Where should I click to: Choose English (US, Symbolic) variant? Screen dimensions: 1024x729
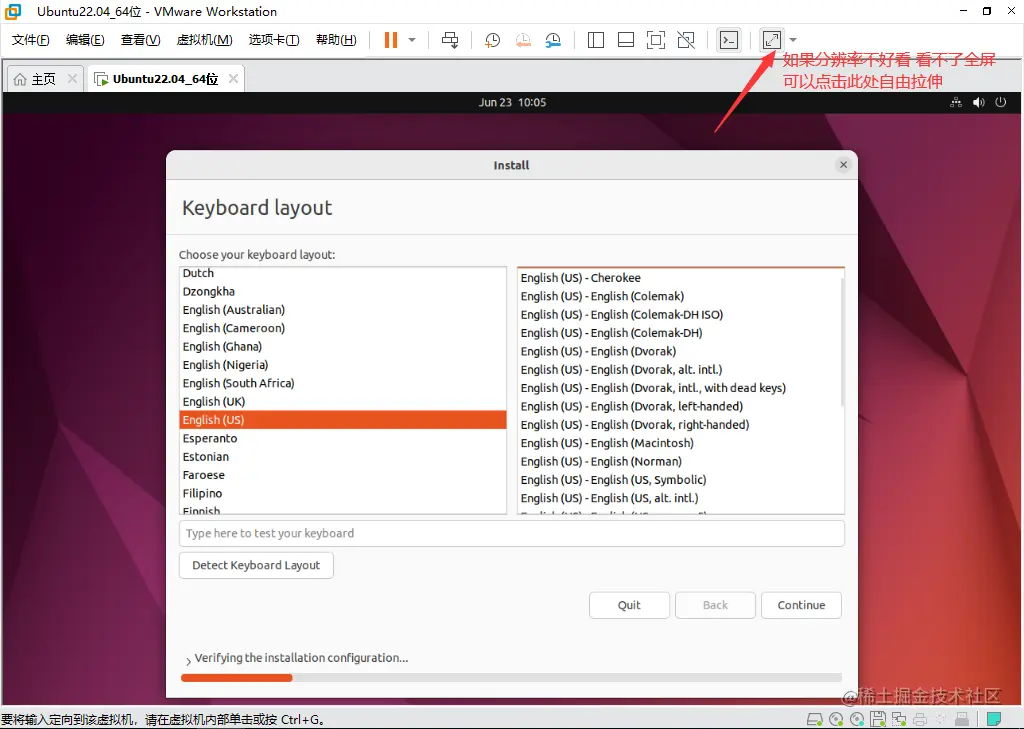coord(679,479)
